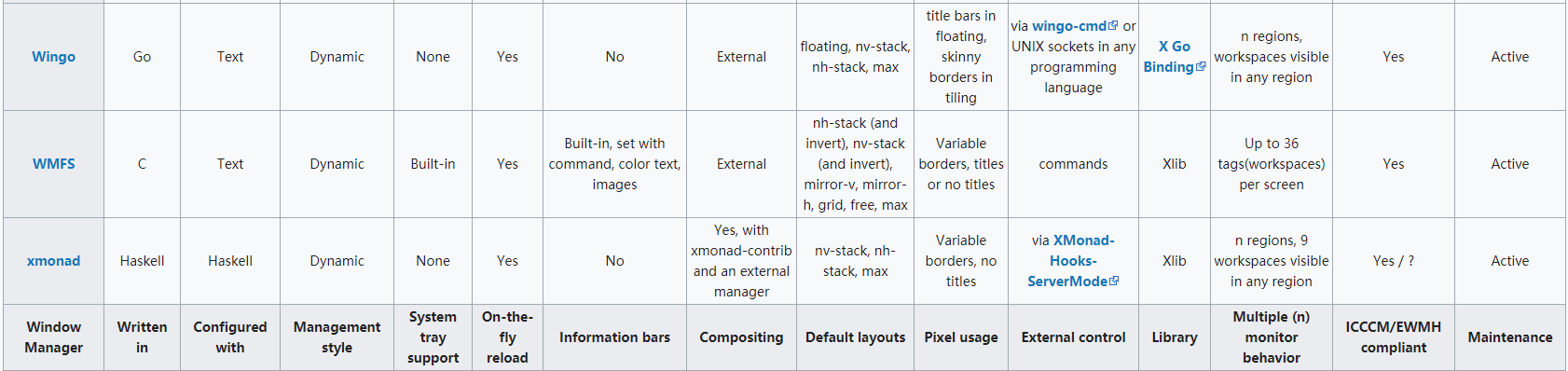Open the X Go Binding link
This screenshot has height=371, width=1568.
pyautogui.click(x=1168, y=57)
